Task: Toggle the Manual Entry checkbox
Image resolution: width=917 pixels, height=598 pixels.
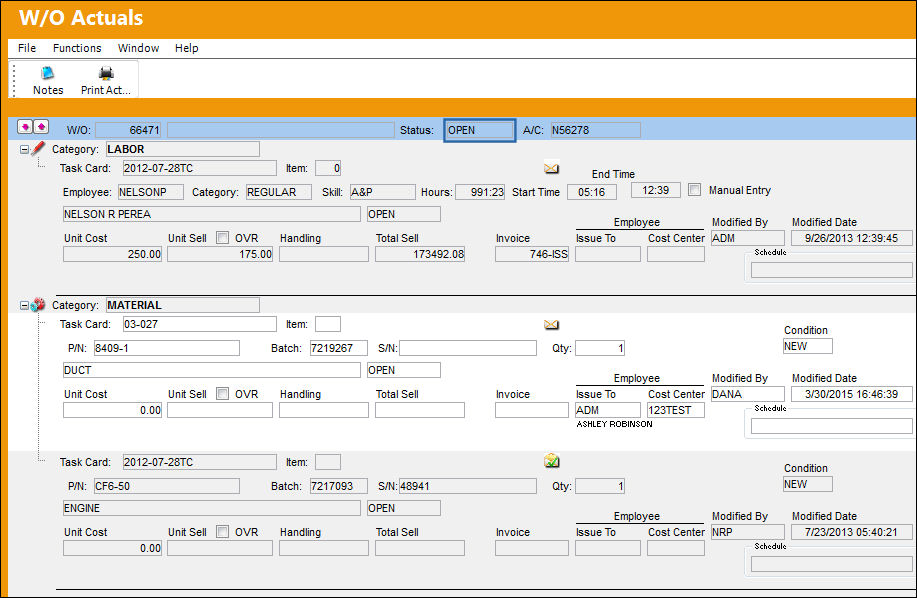Action: point(694,189)
